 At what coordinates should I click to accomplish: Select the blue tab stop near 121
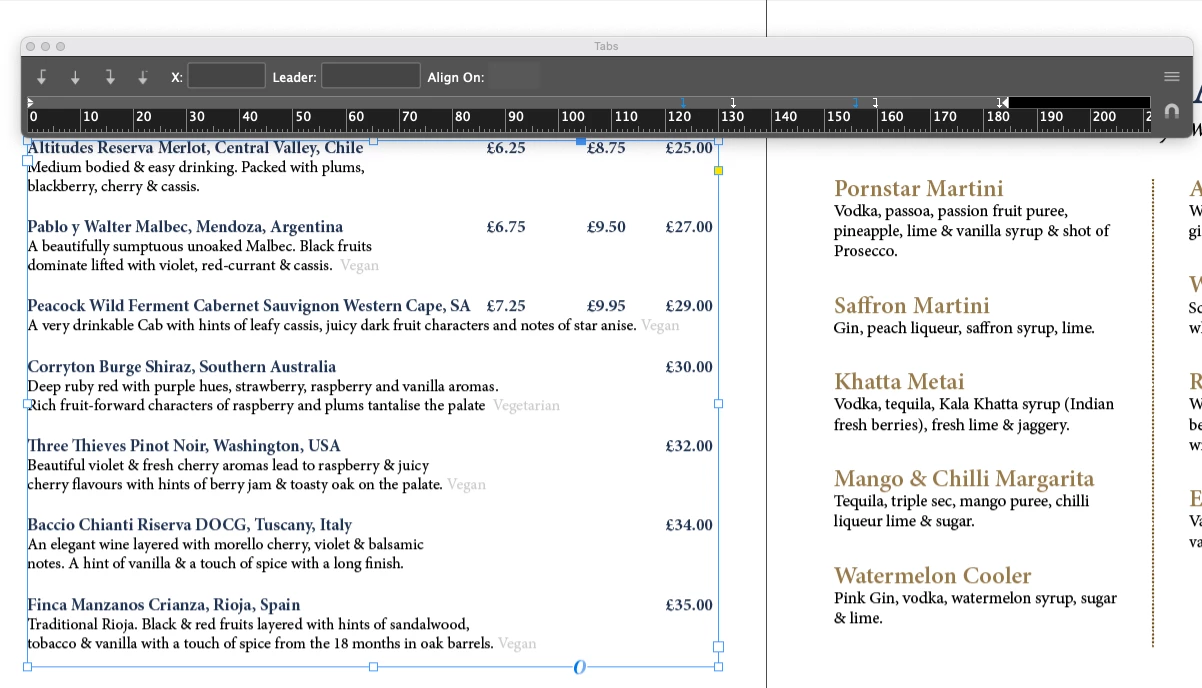pyautogui.click(x=684, y=102)
